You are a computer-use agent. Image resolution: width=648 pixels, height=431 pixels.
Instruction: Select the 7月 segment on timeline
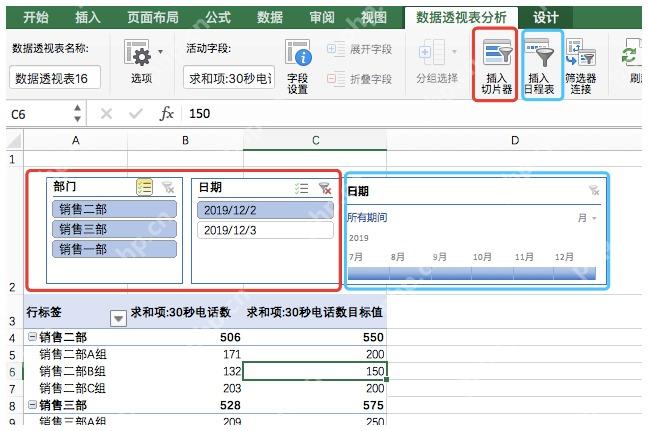[369, 273]
